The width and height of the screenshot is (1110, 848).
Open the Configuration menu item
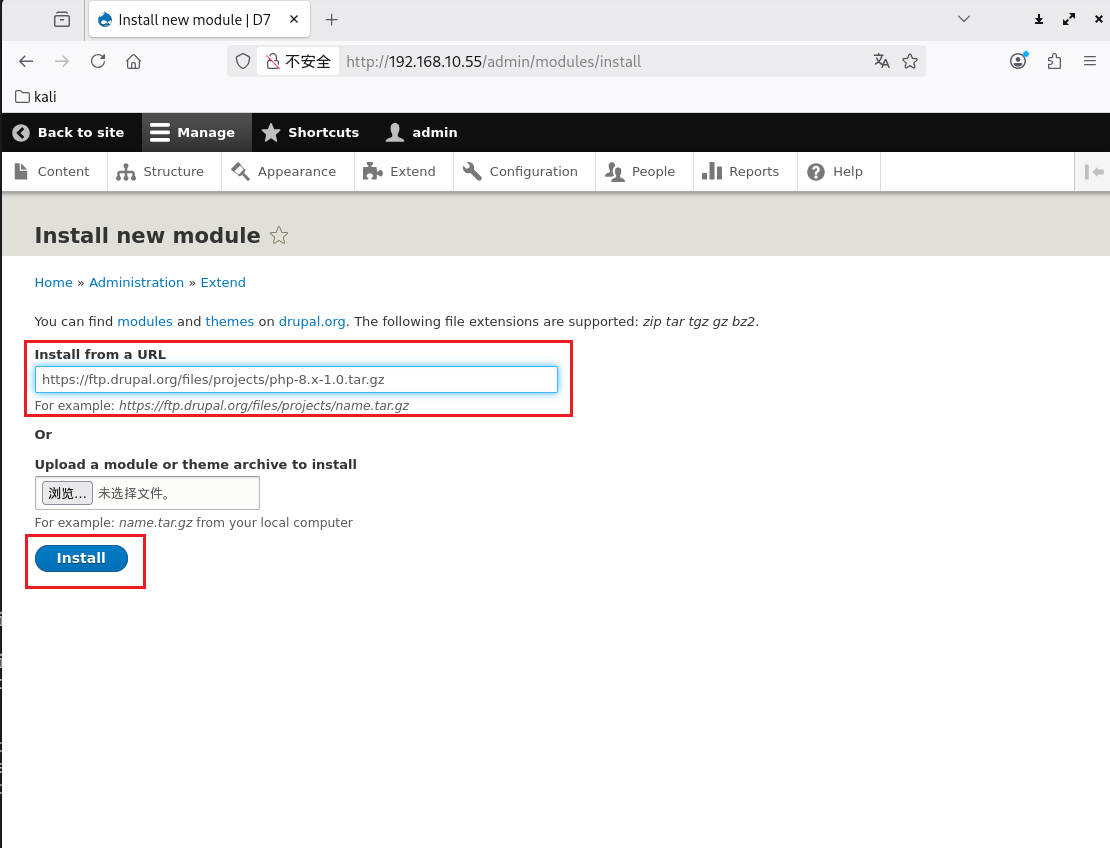(x=521, y=172)
